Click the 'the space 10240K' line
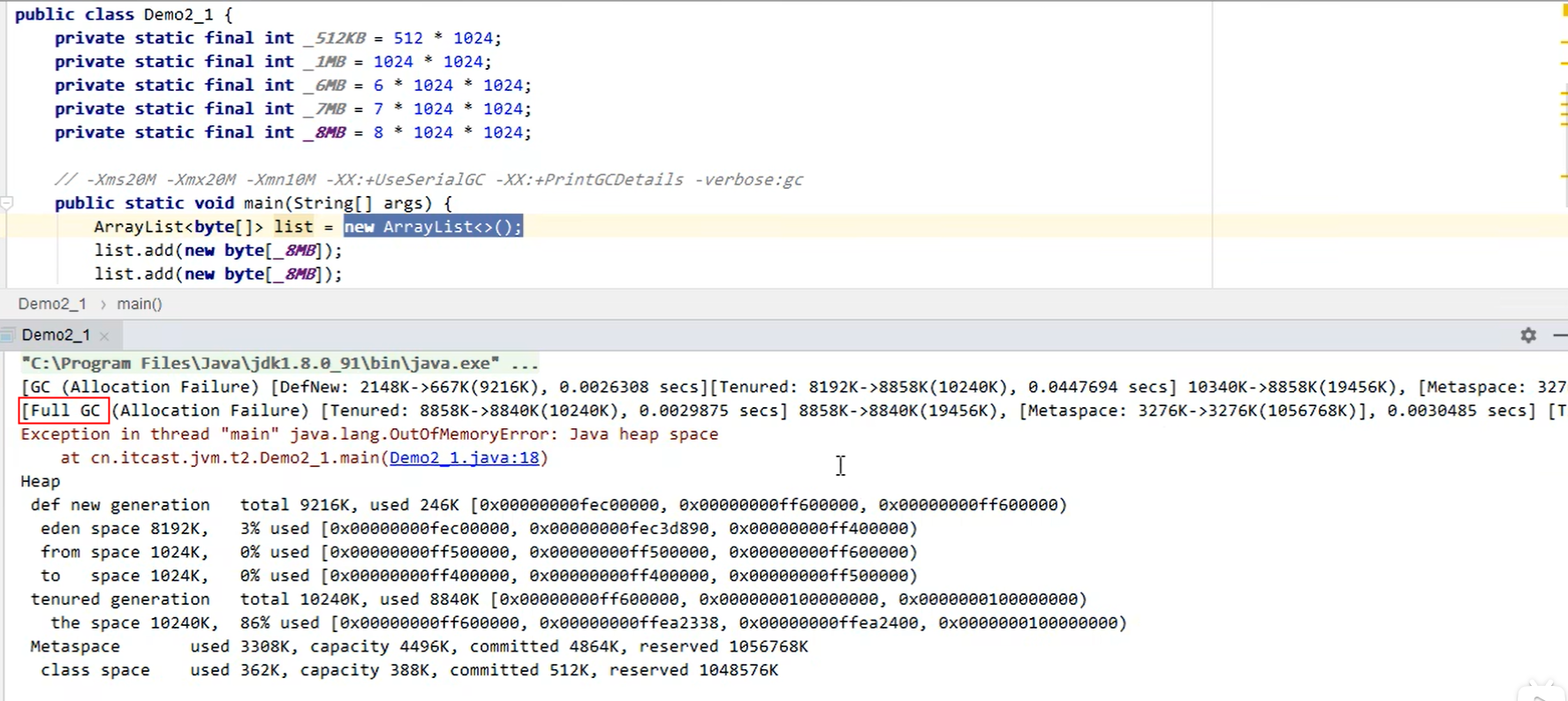 [588, 622]
